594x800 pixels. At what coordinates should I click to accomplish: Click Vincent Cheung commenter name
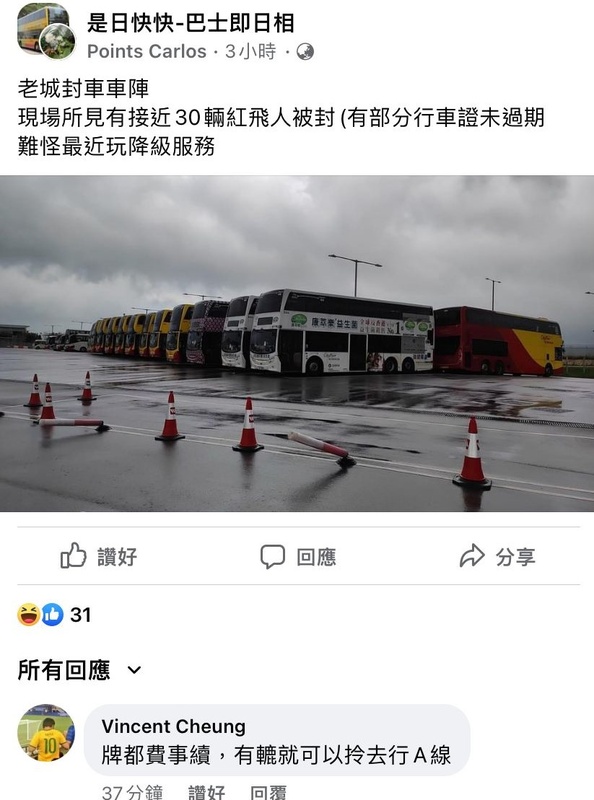pyautogui.click(x=174, y=726)
